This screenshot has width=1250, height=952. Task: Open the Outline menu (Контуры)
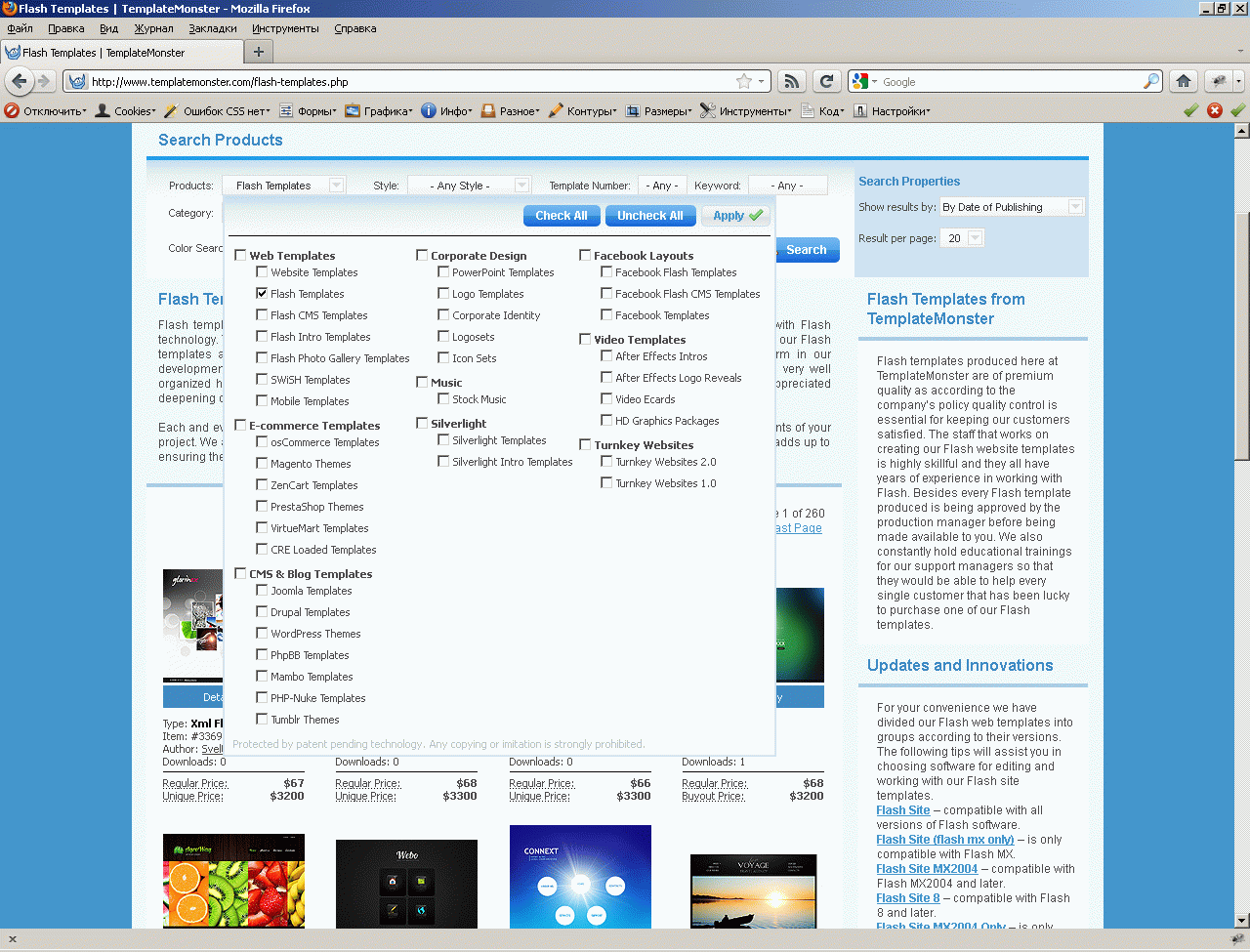(583, 111)
